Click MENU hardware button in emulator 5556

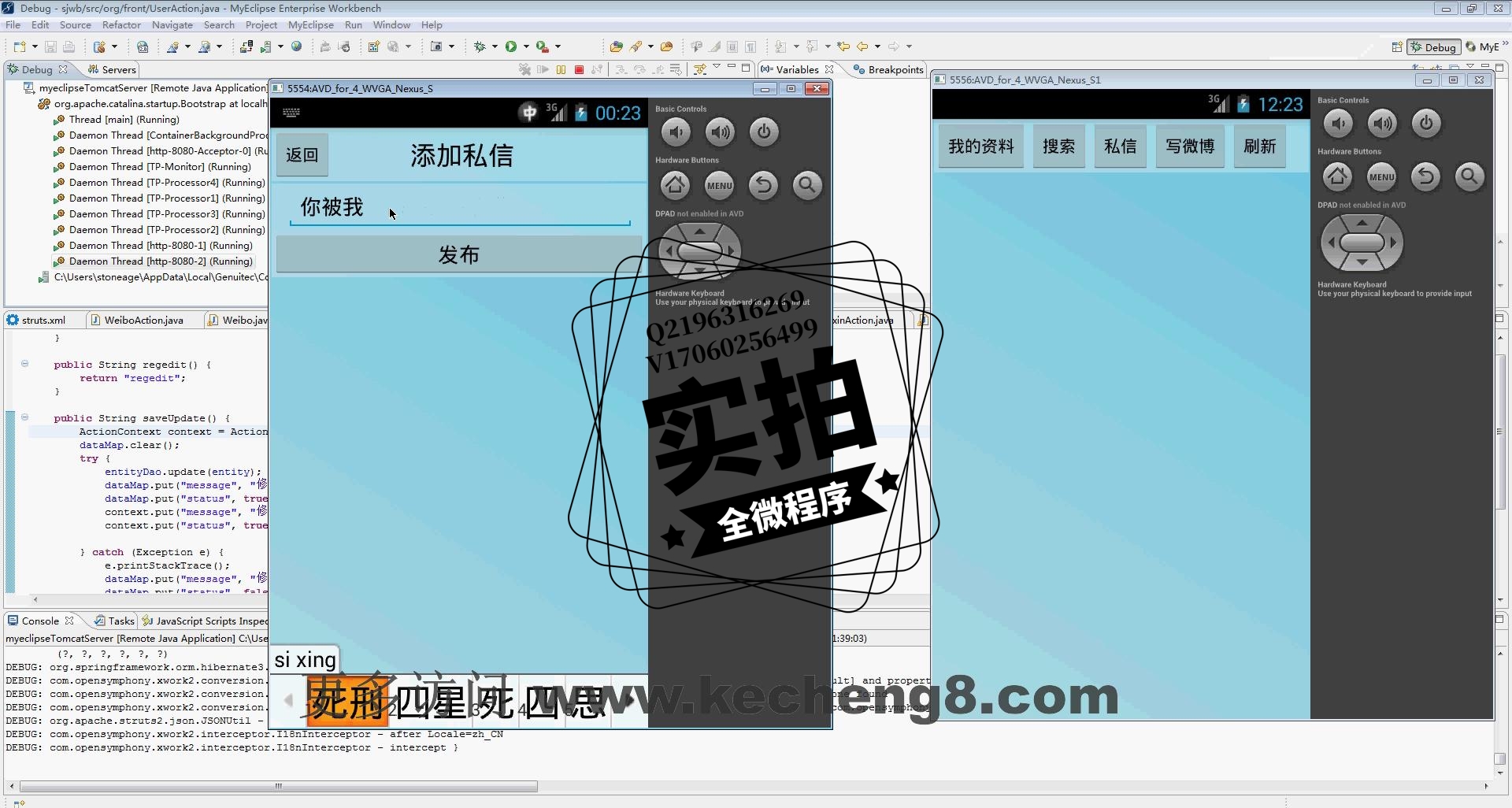coord(1381,176)
